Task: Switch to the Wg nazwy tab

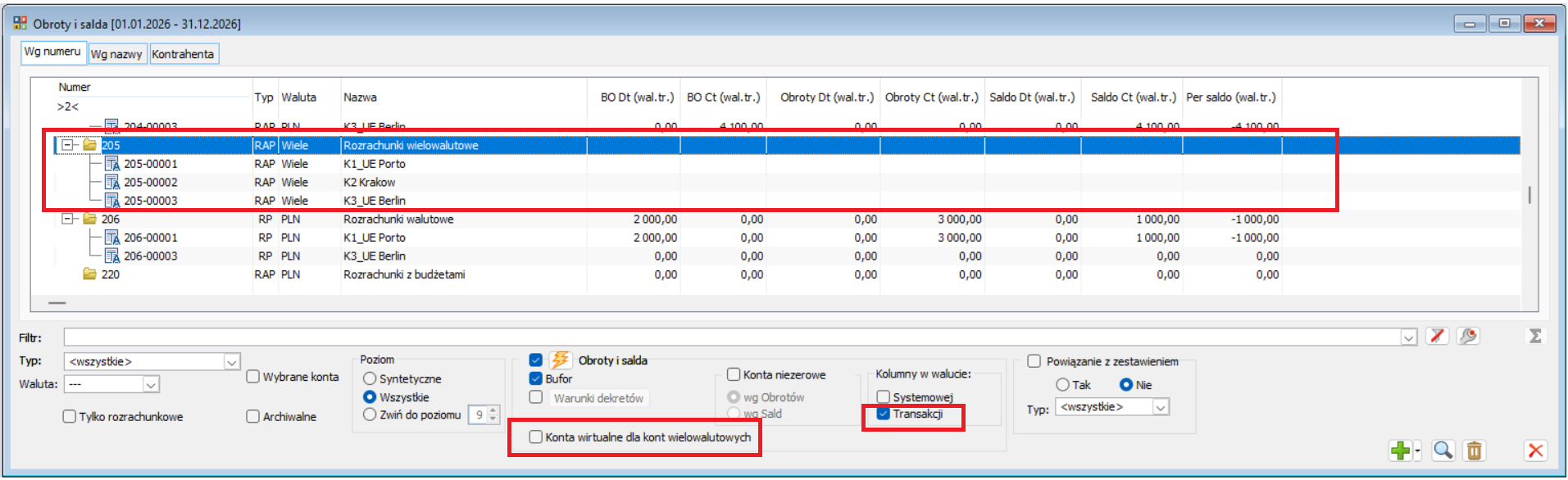Action: click(116, 54)
